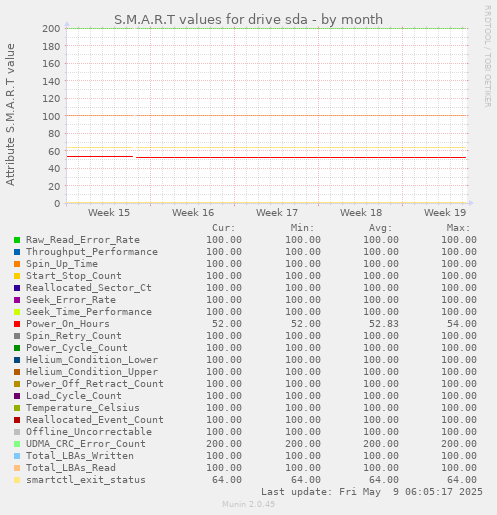Select the Spin_Up_Time legend label
Screen dimensions: 497x515
tap(62, 264)
